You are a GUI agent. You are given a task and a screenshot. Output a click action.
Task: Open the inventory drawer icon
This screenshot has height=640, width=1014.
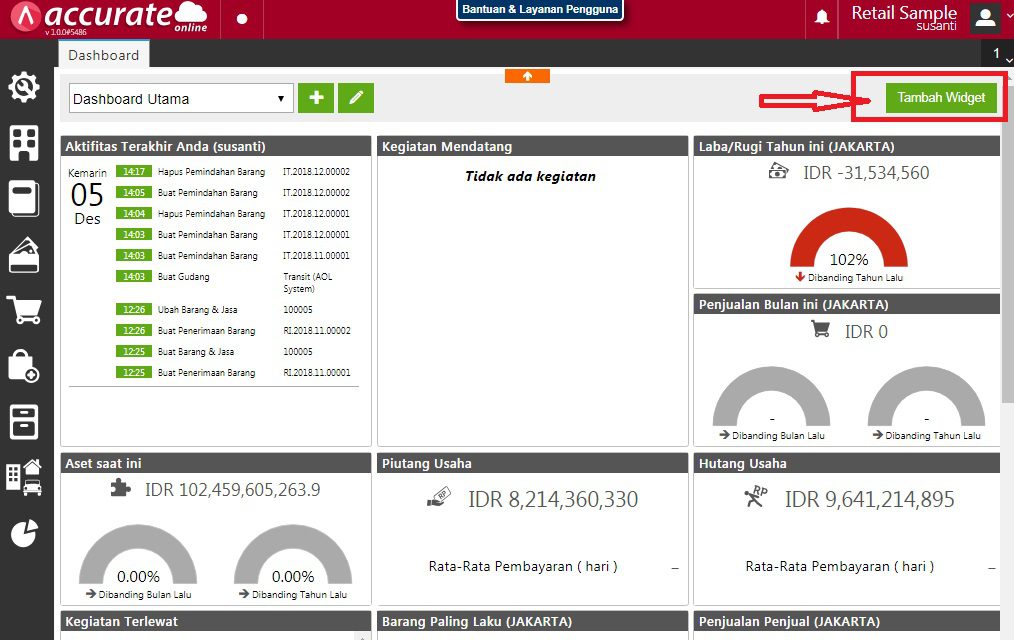click(23, 423)
